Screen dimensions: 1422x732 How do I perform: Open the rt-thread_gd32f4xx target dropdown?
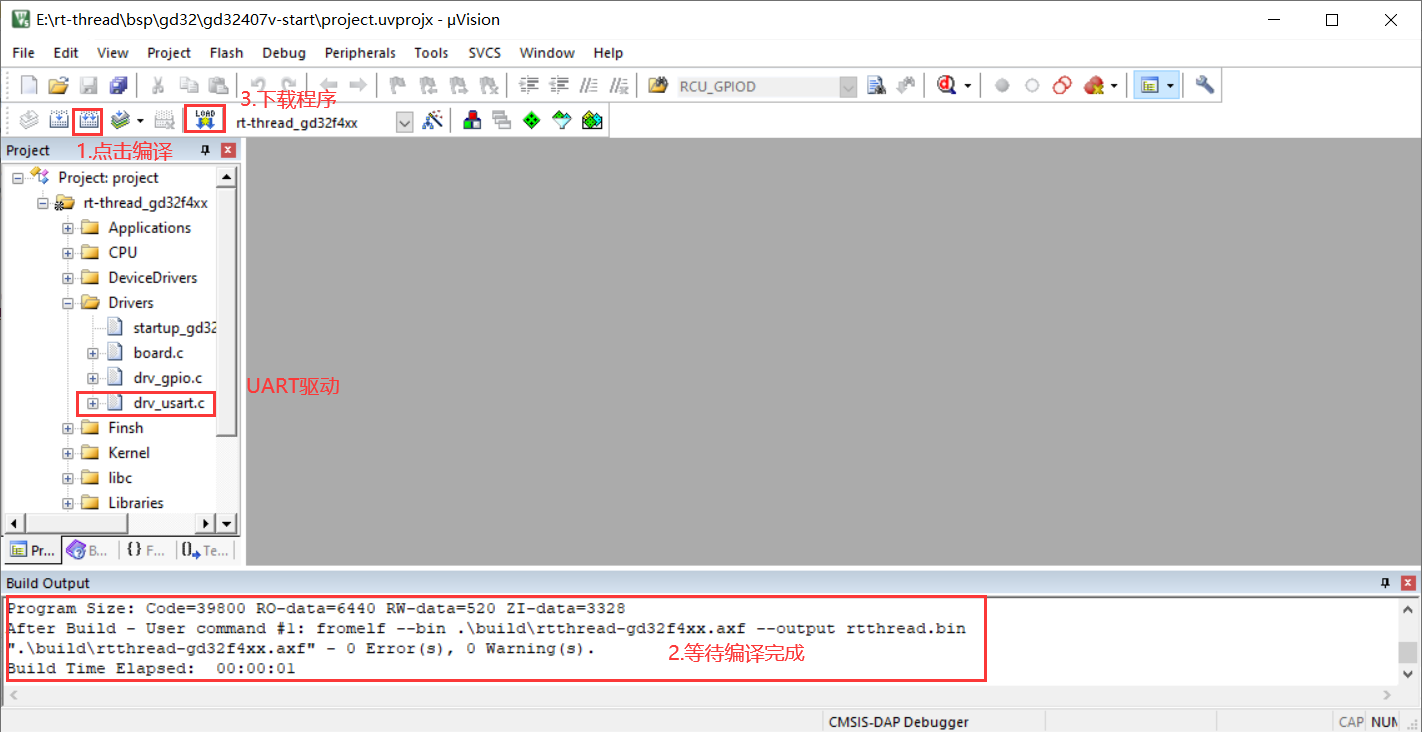click(404, 122)
